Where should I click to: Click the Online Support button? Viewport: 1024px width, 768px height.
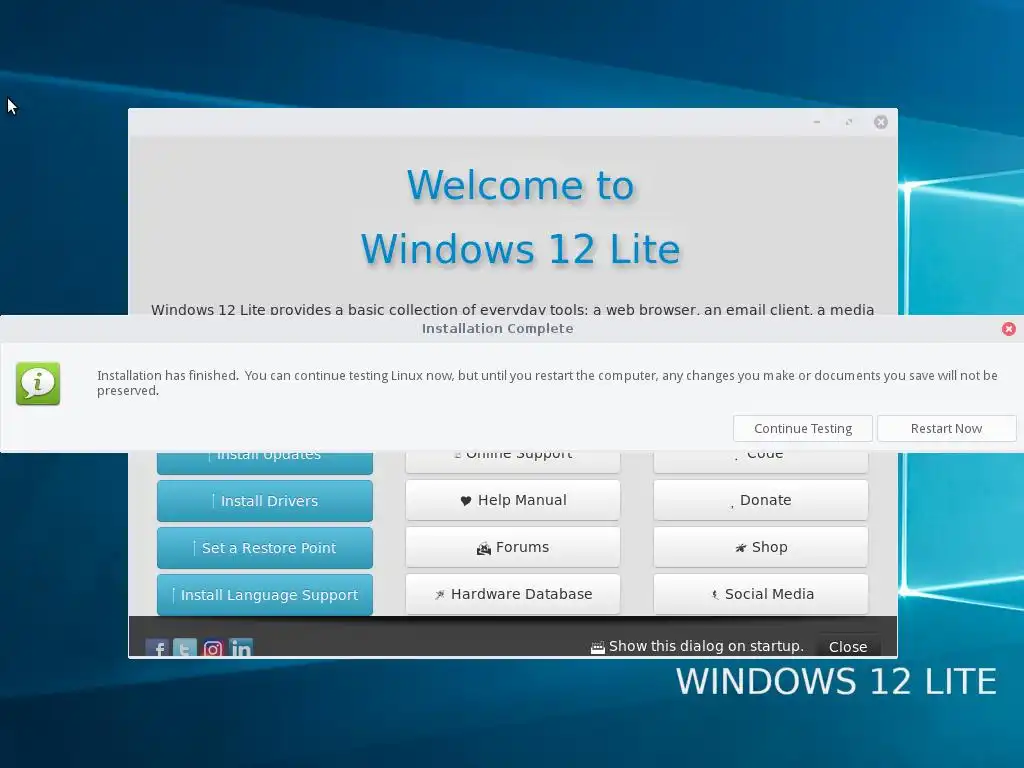point(513,462)
